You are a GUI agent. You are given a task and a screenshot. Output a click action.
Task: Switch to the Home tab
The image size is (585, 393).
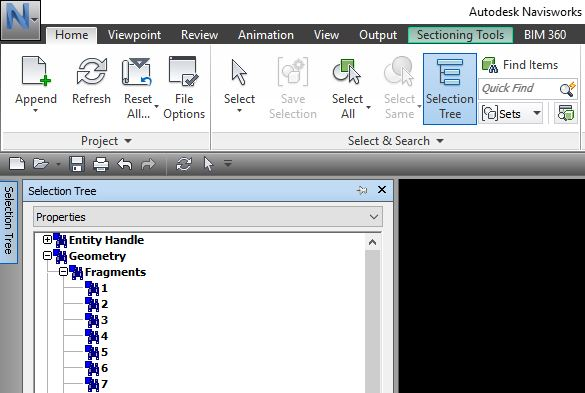72,35
